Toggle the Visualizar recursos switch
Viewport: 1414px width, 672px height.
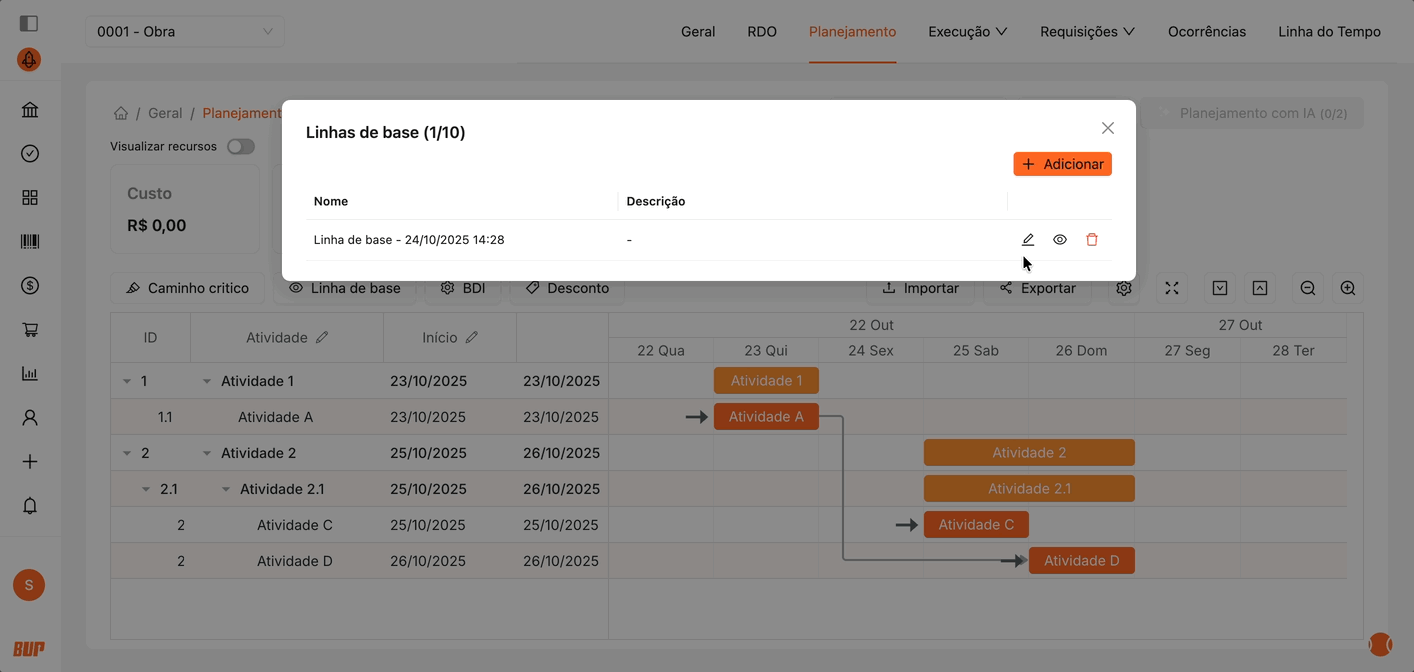240,146
